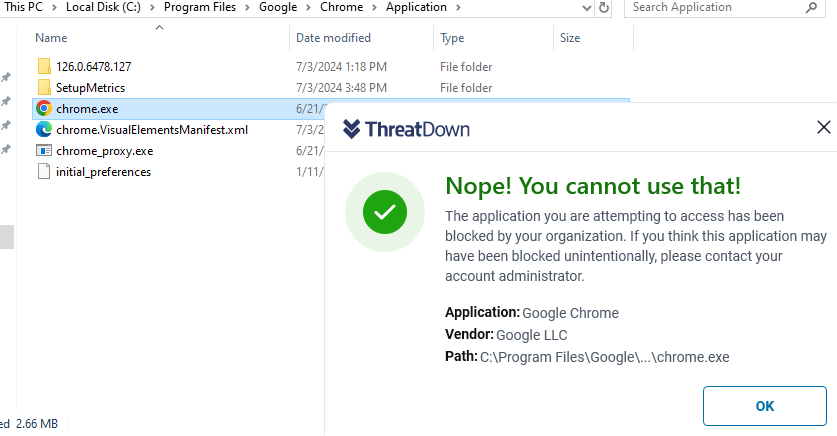837x436 pixels.
Task: Open the address bar history dropdown
Action: (586, 7)
